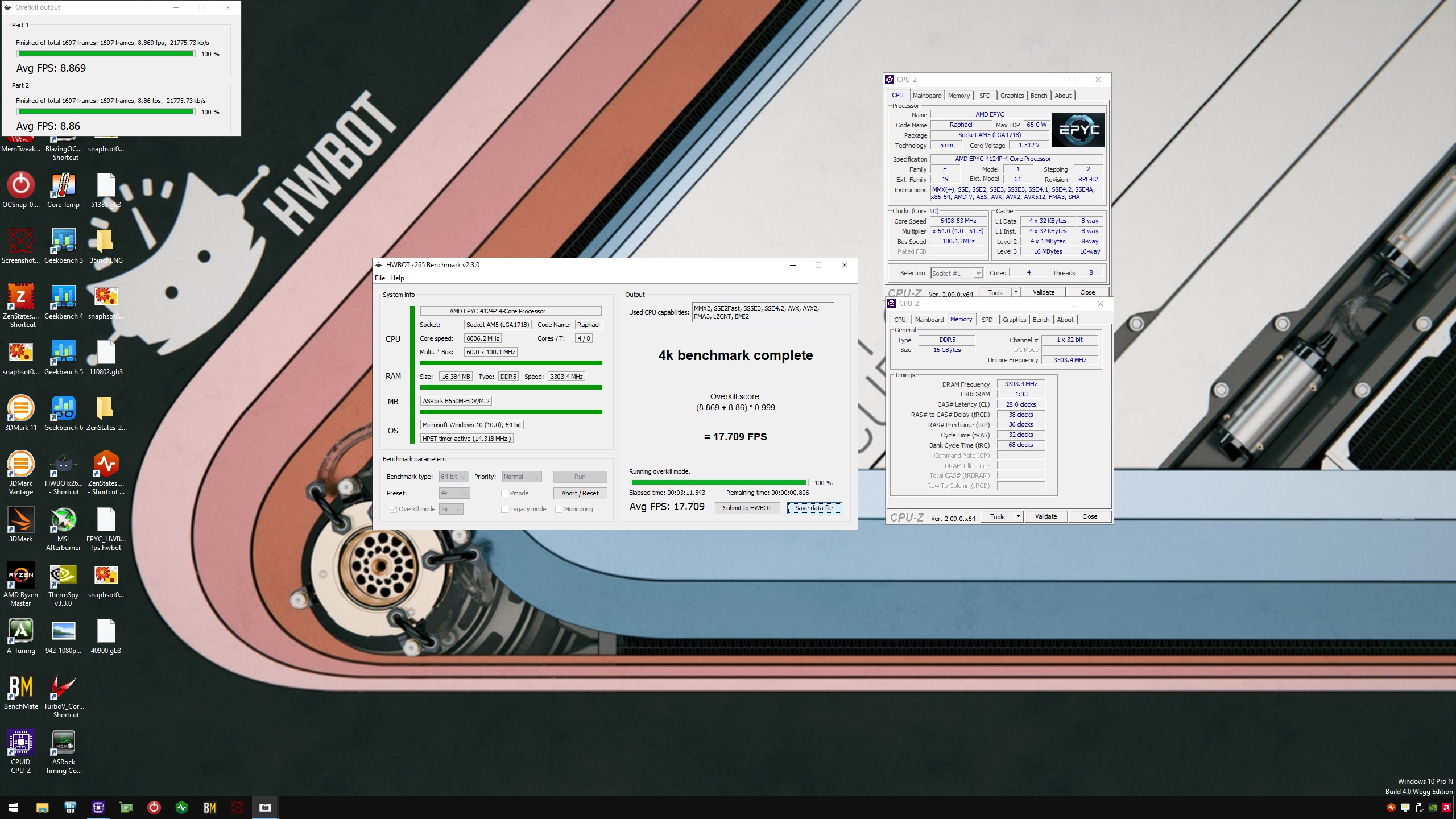Image resolution: width=1456 pixels, height=819 pixels.
Task: Toggle the Overkill mode checkbox
Action: 393,509
